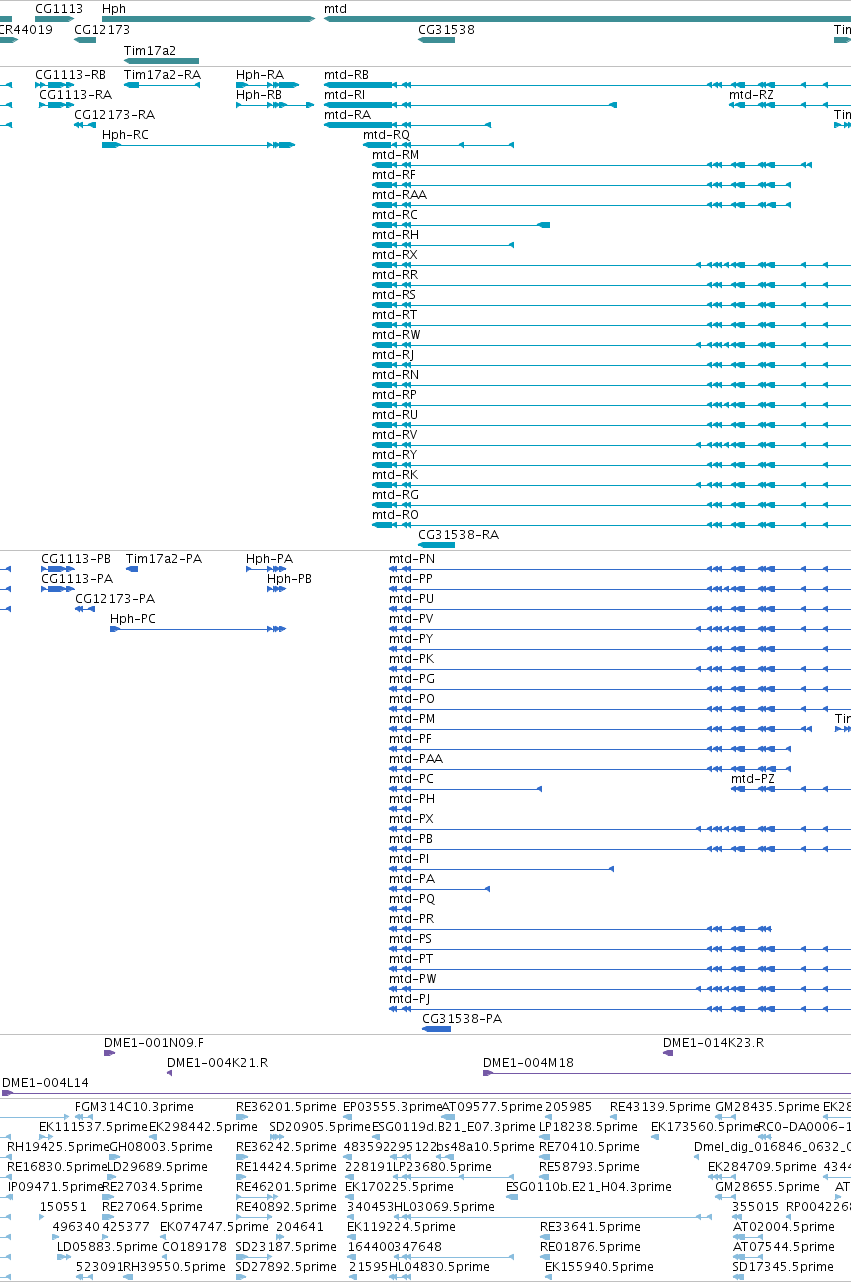
Task: Open transcript mtd-RC
Action: click(x=395, y=215)
